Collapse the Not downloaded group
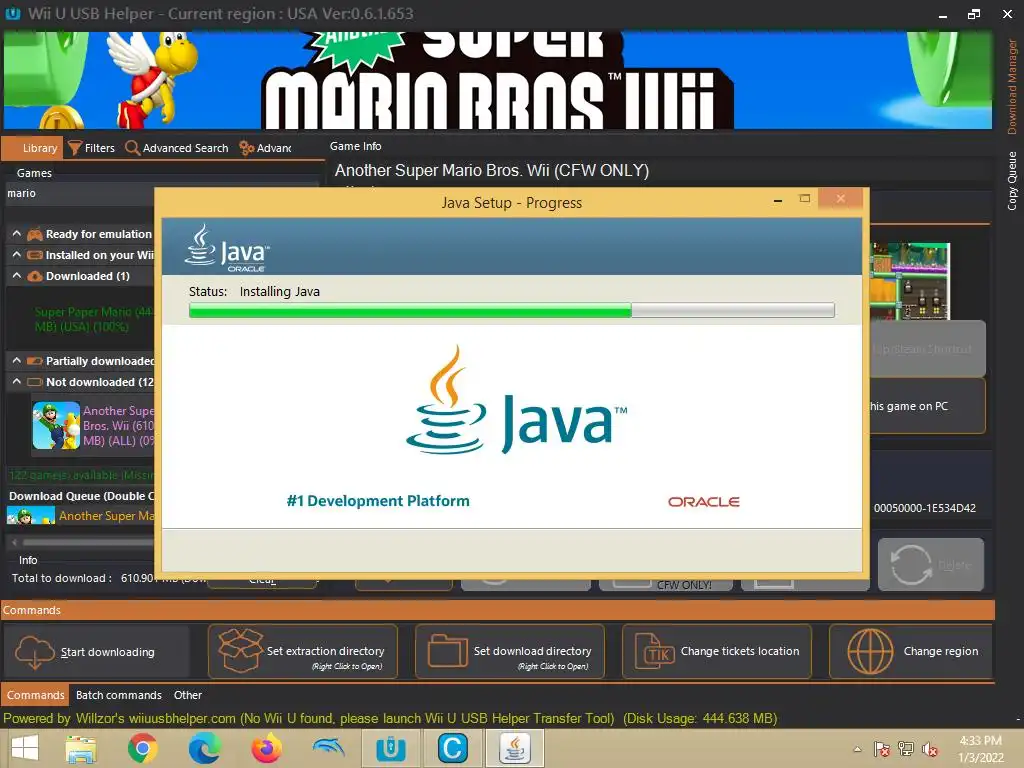The image size is (1024, 768). (x=16, y=381)
